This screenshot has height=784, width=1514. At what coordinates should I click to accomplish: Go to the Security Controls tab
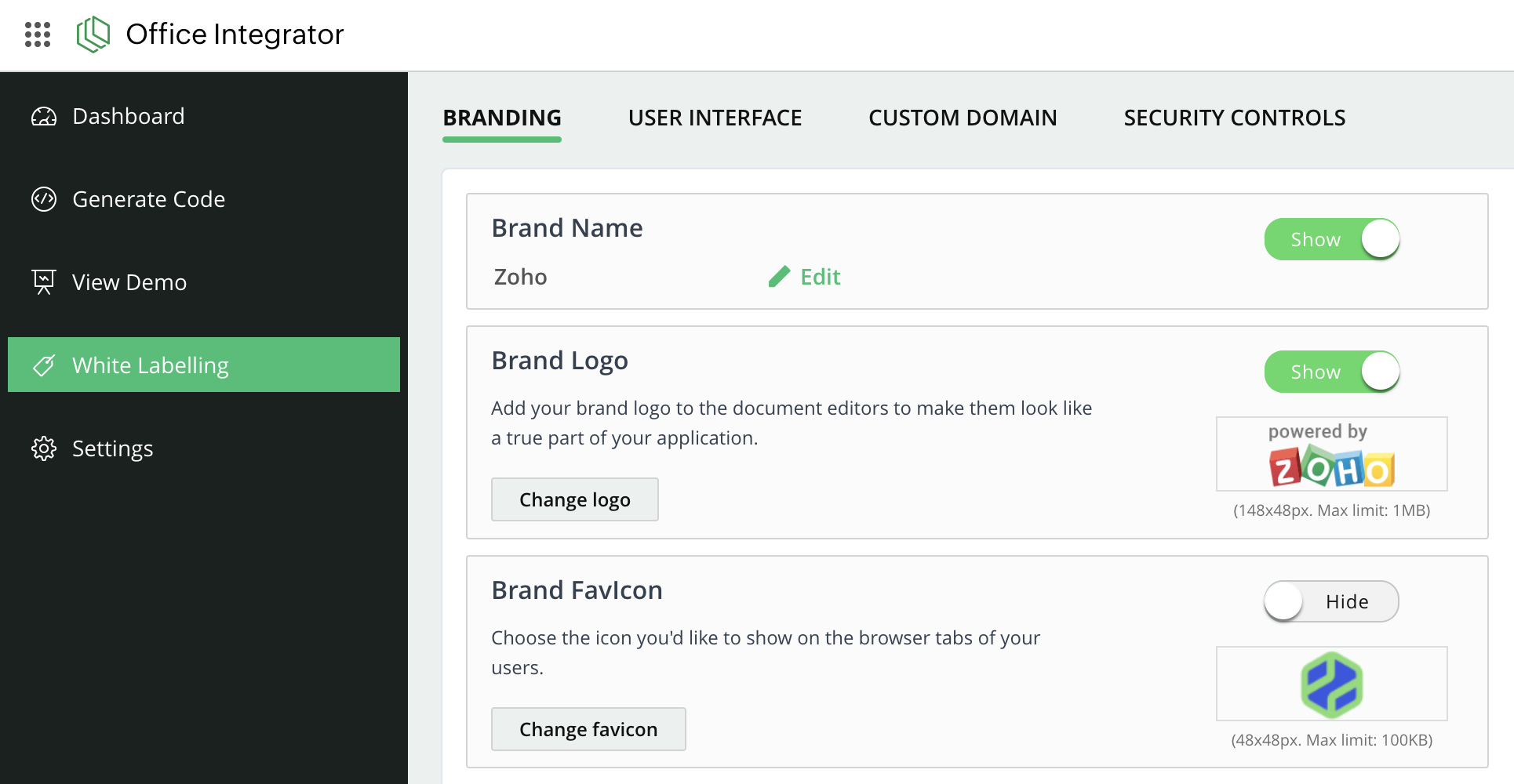1234,118
